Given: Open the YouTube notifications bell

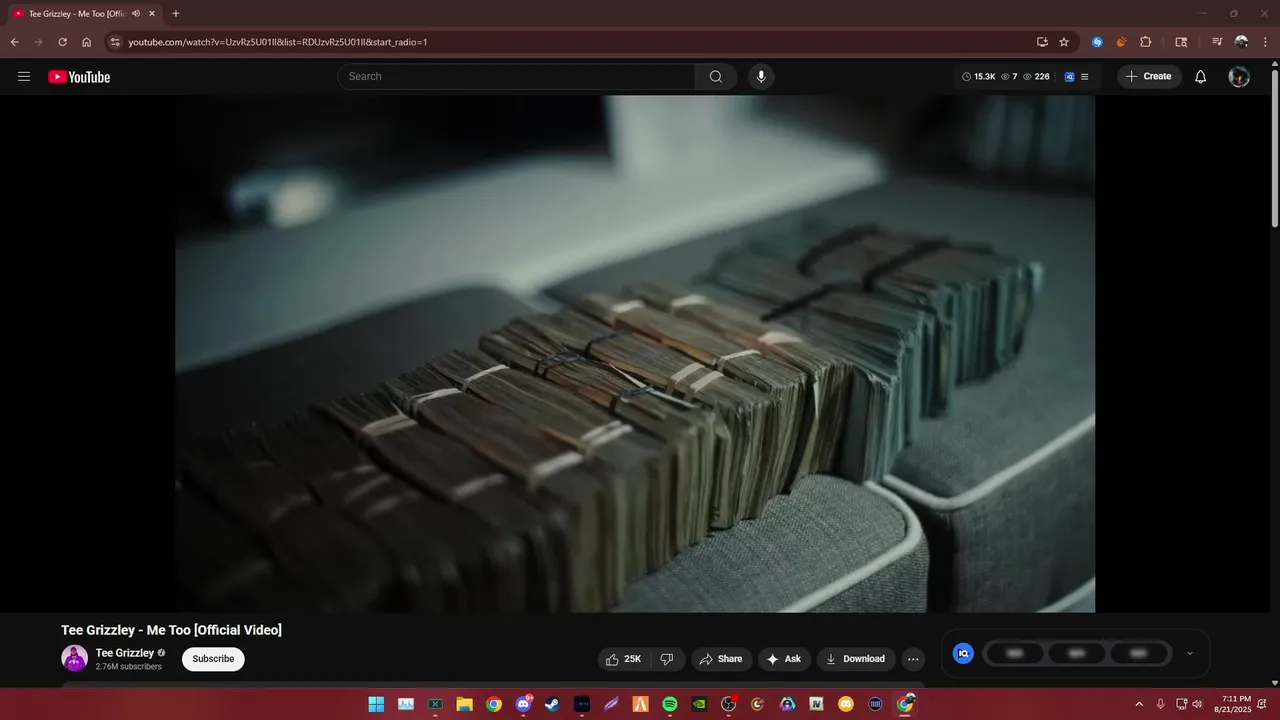Looking at the screenshot, I should [x=1201, y=76].
